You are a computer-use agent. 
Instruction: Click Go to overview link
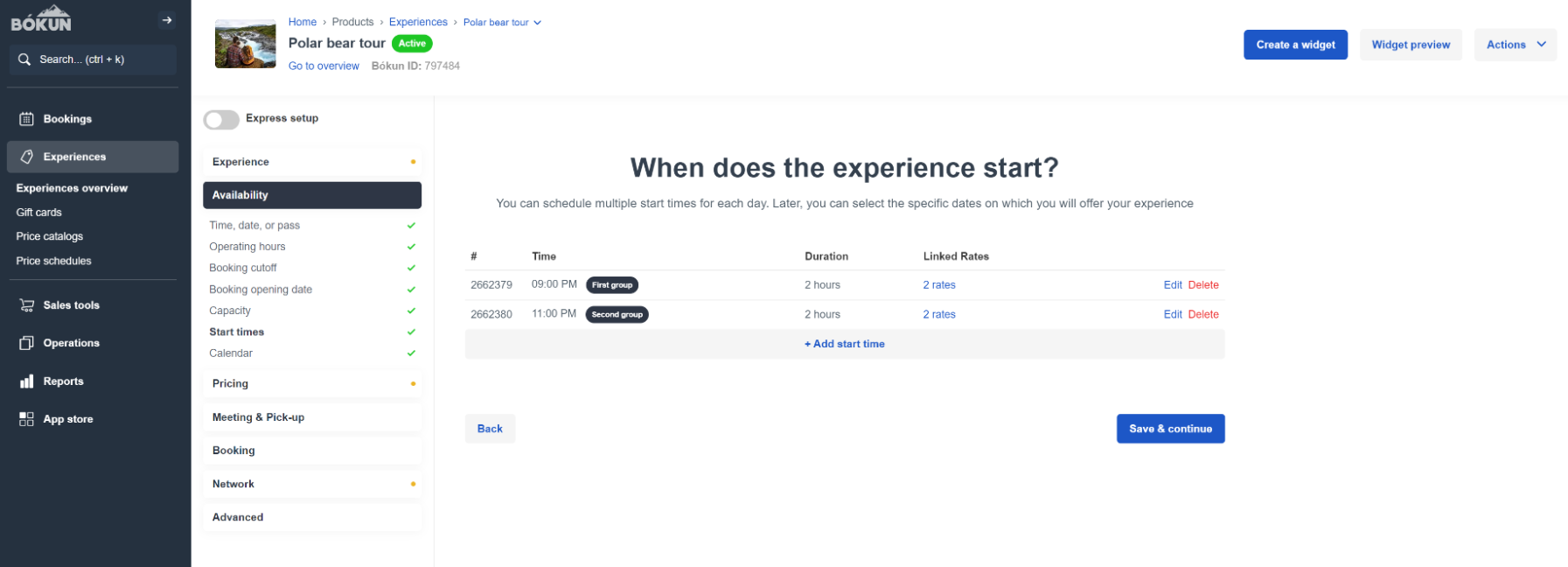pos(324,66)
